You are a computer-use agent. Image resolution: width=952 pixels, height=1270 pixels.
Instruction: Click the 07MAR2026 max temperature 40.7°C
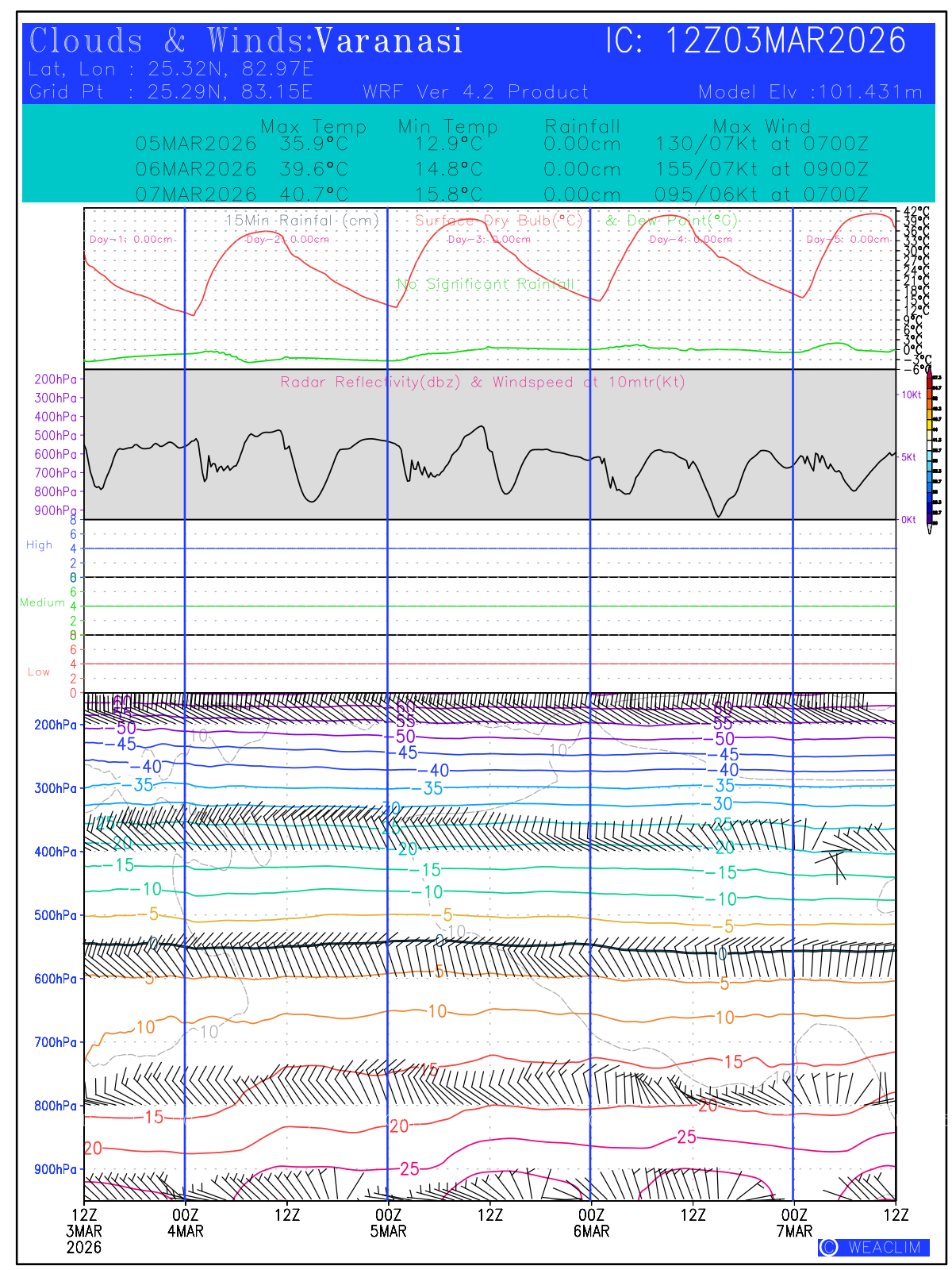pos(313,194)
